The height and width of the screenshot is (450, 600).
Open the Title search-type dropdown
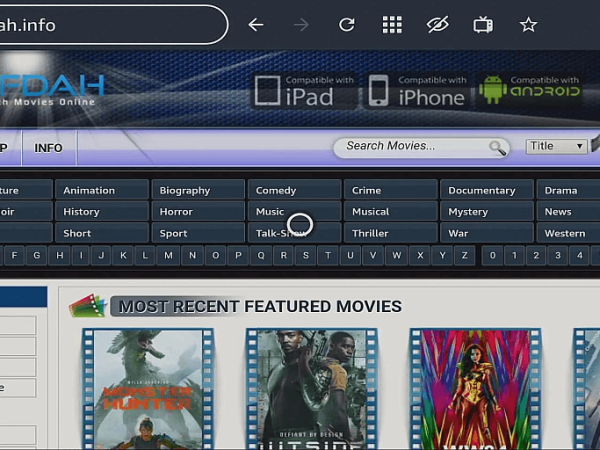coord(556,146)
